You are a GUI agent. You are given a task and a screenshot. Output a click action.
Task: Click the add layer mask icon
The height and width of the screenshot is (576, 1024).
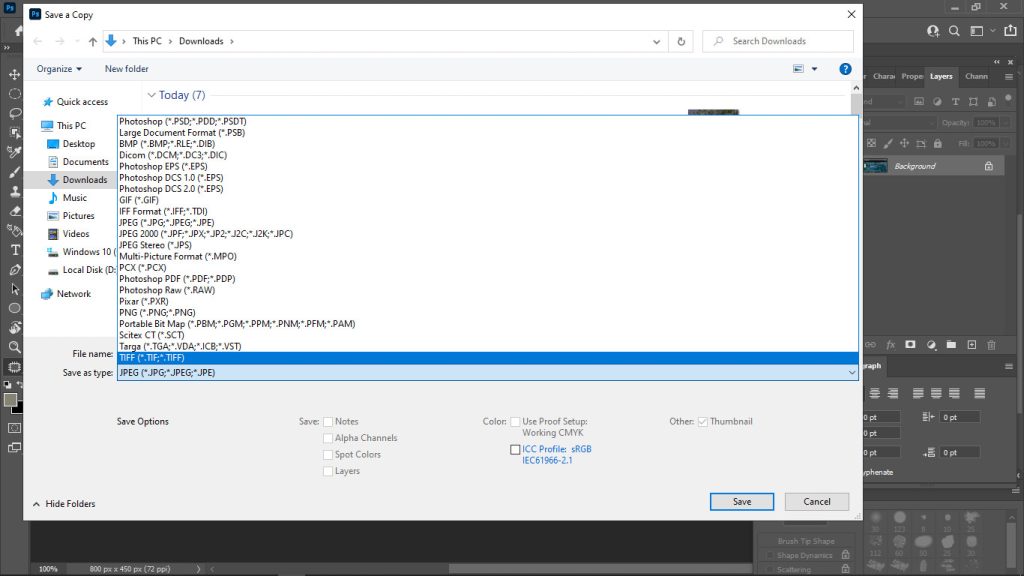click(x=910, y=345)
